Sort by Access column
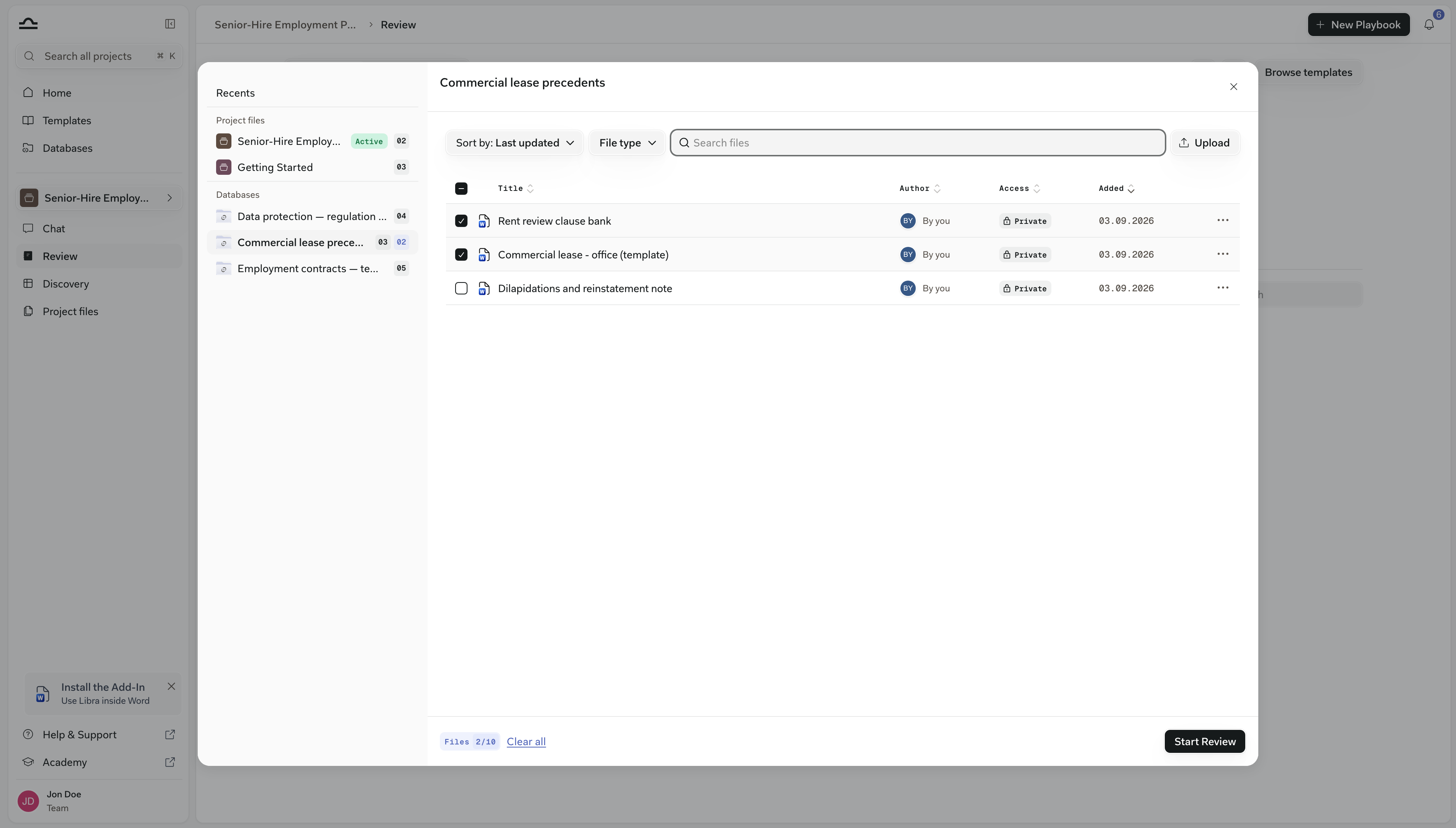1456x828 pixels. click(x=1020, y=189)
